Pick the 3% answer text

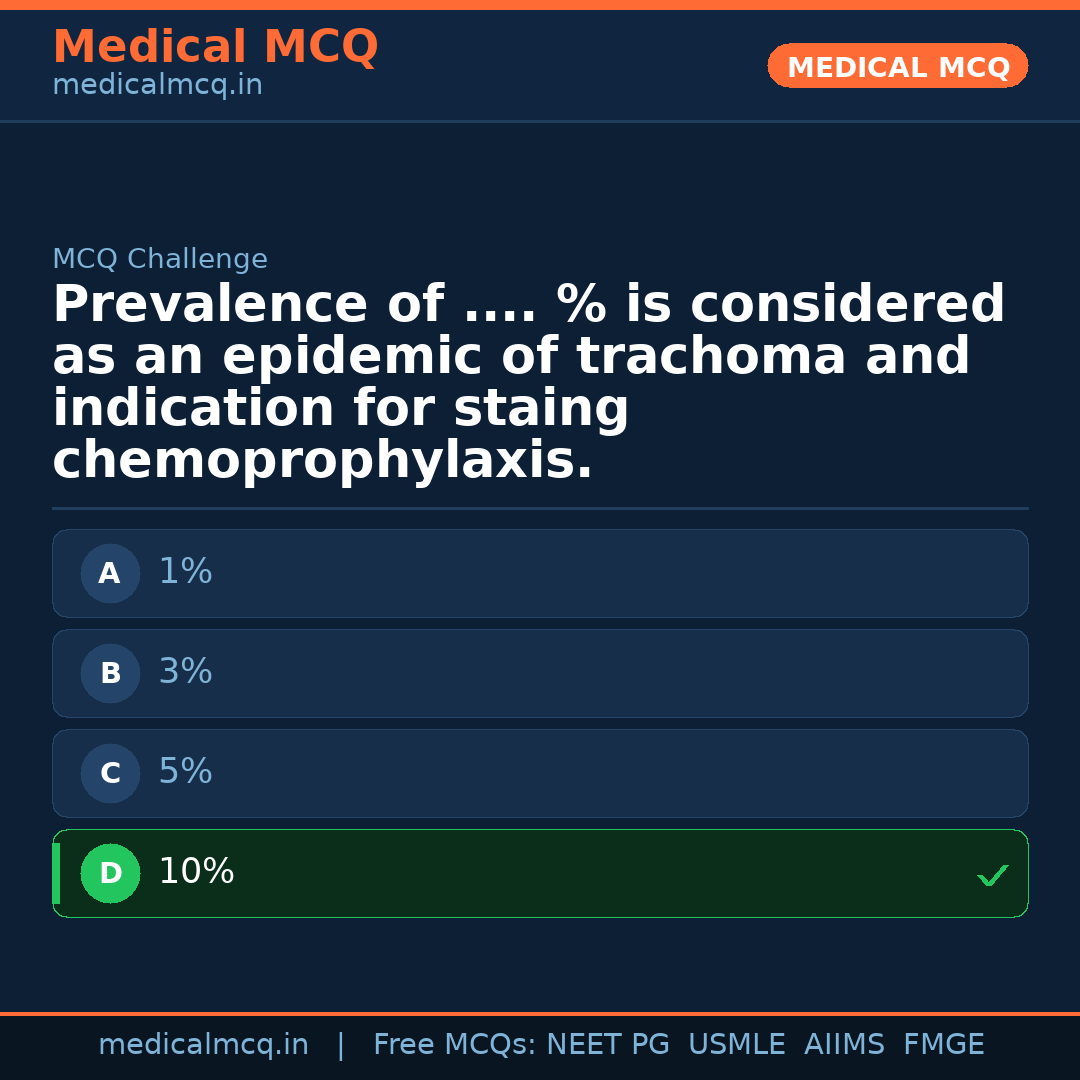pos(185,672)
